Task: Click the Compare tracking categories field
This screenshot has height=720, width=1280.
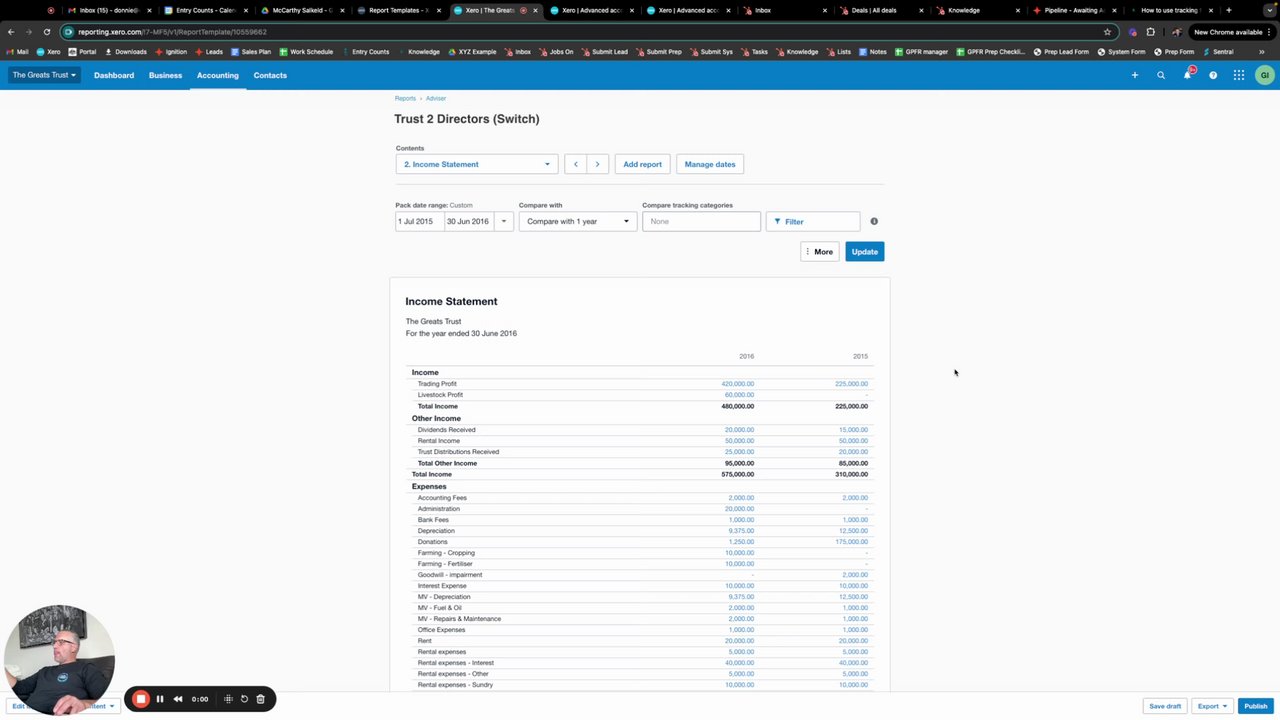Action: (x=701, y=221)
